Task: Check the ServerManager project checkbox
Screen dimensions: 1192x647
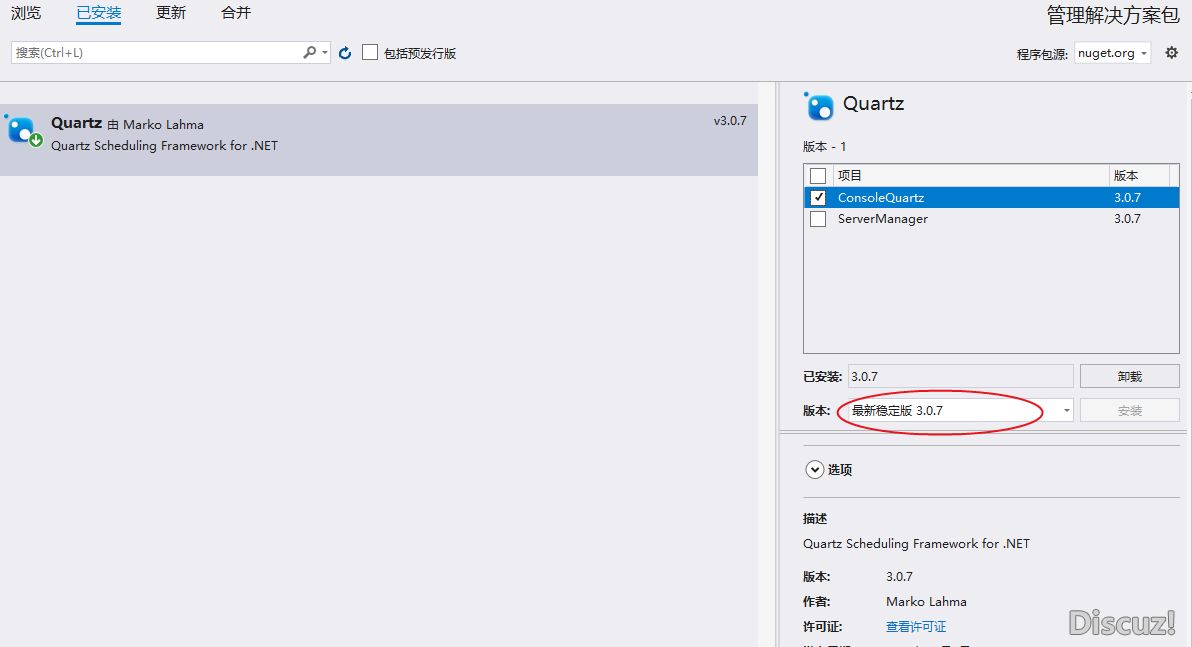Action: 818,219
